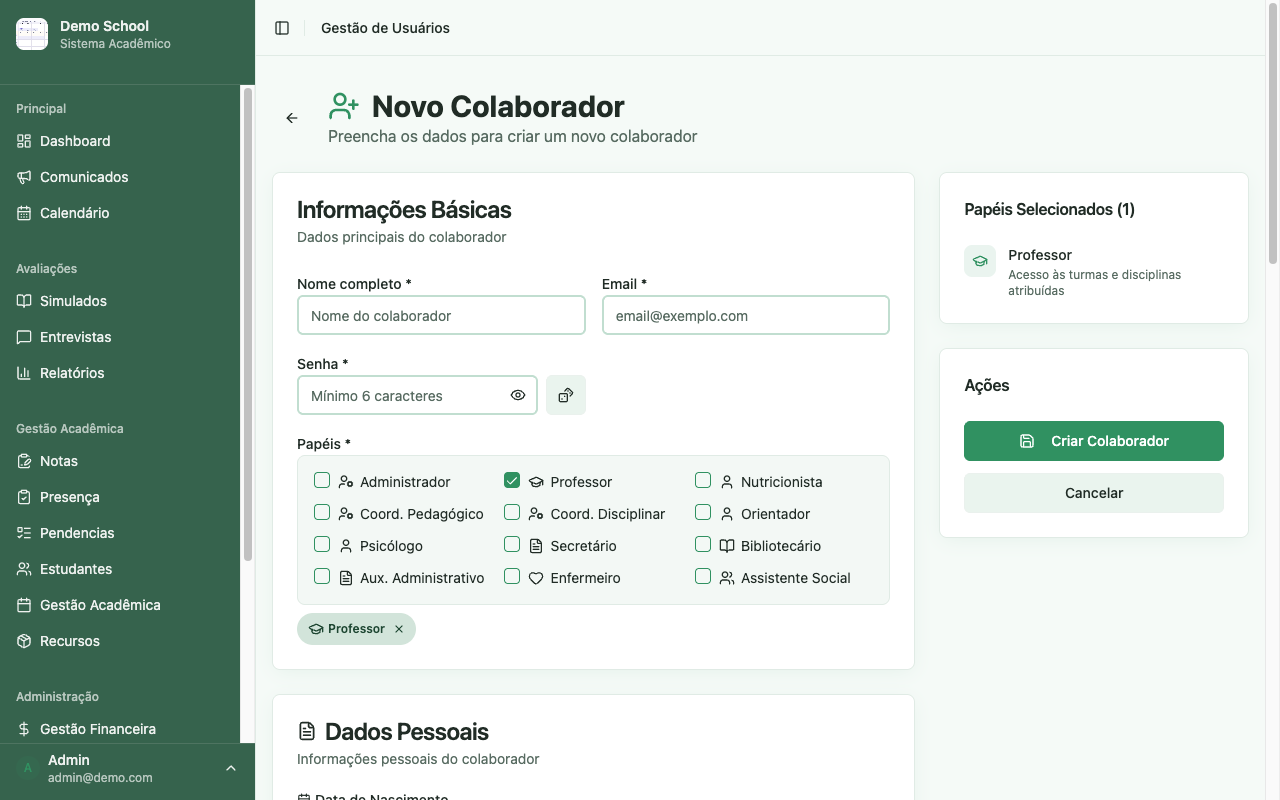Click the back arrow icon
The width and height of the screenshot is (1280, 800).
(292, 118)
